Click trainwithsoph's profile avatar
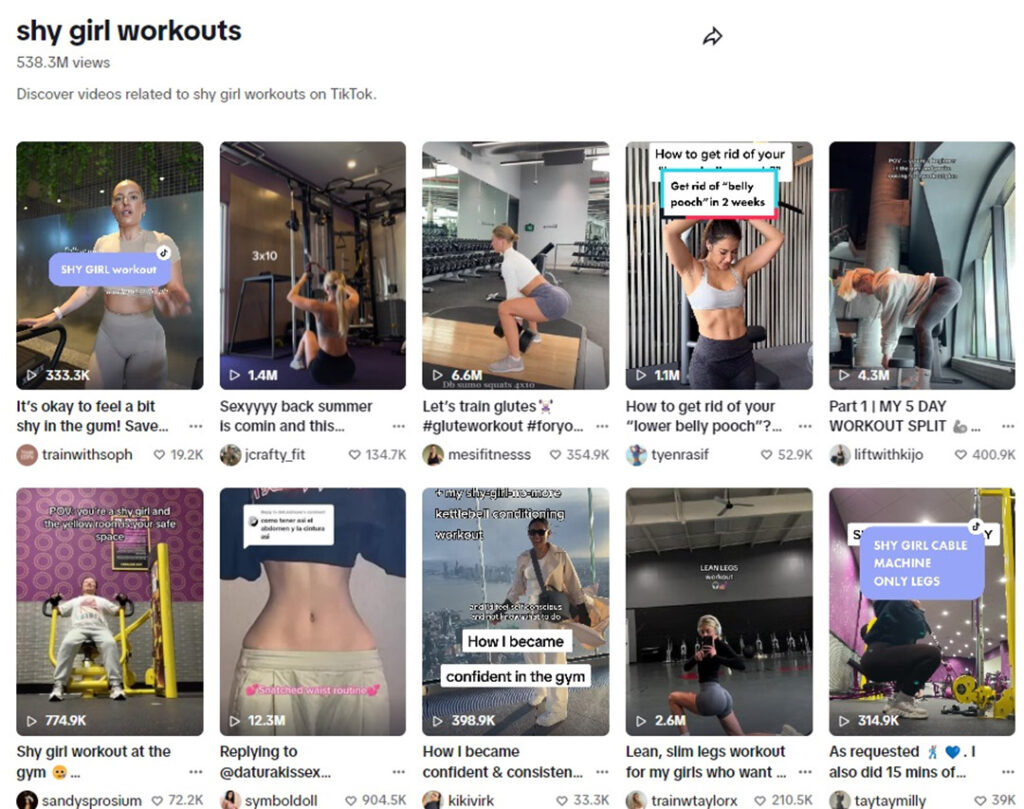 pos(27,454)
